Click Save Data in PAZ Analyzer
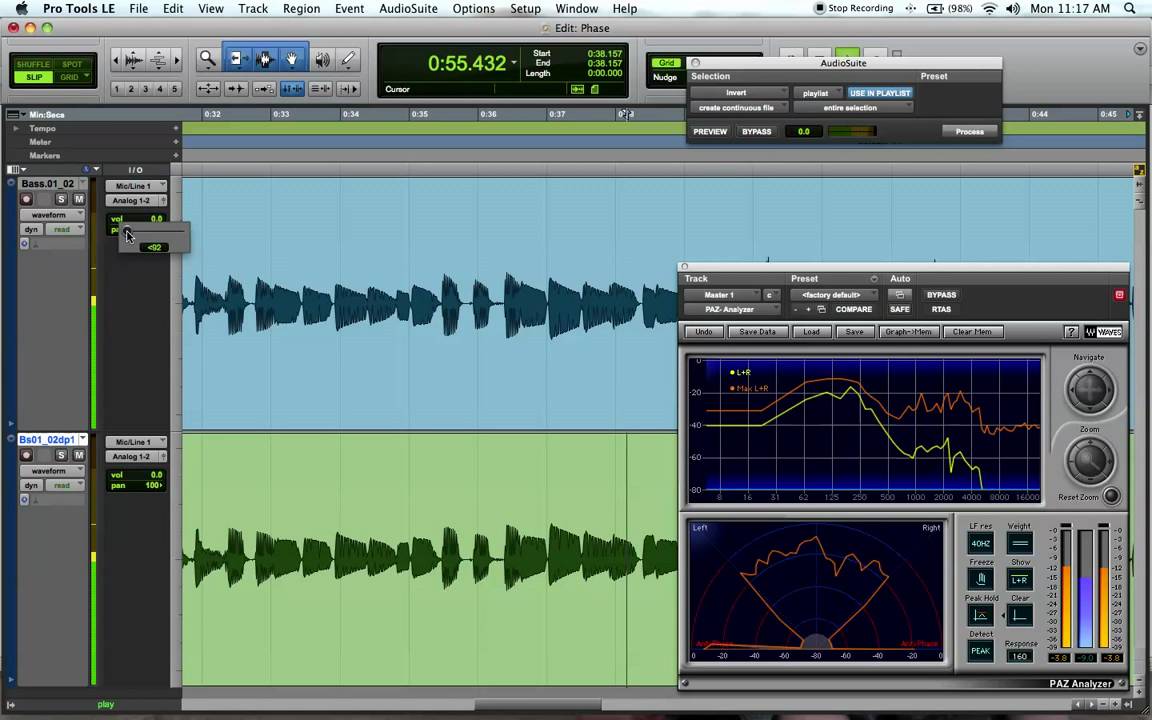1152x720 pixels. 757,332
